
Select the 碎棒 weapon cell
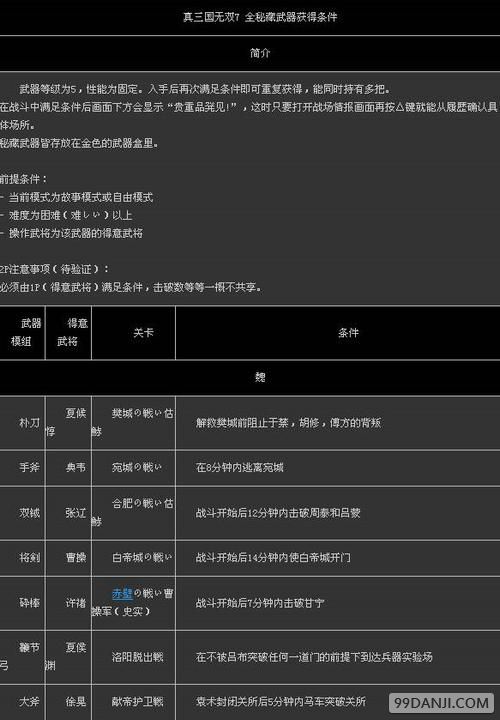click(x=22, y=603)
